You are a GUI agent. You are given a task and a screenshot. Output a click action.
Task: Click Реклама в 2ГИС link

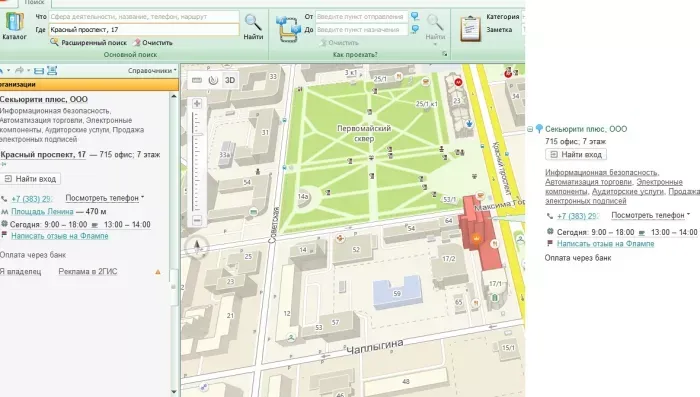pyautogui.click(x=88, y=272)
